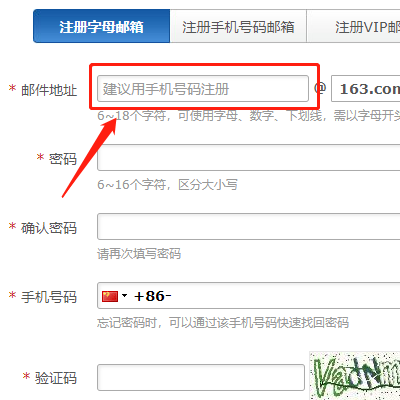
Task: Click the 忘记密码时 phone hint text
Action: 223,323
